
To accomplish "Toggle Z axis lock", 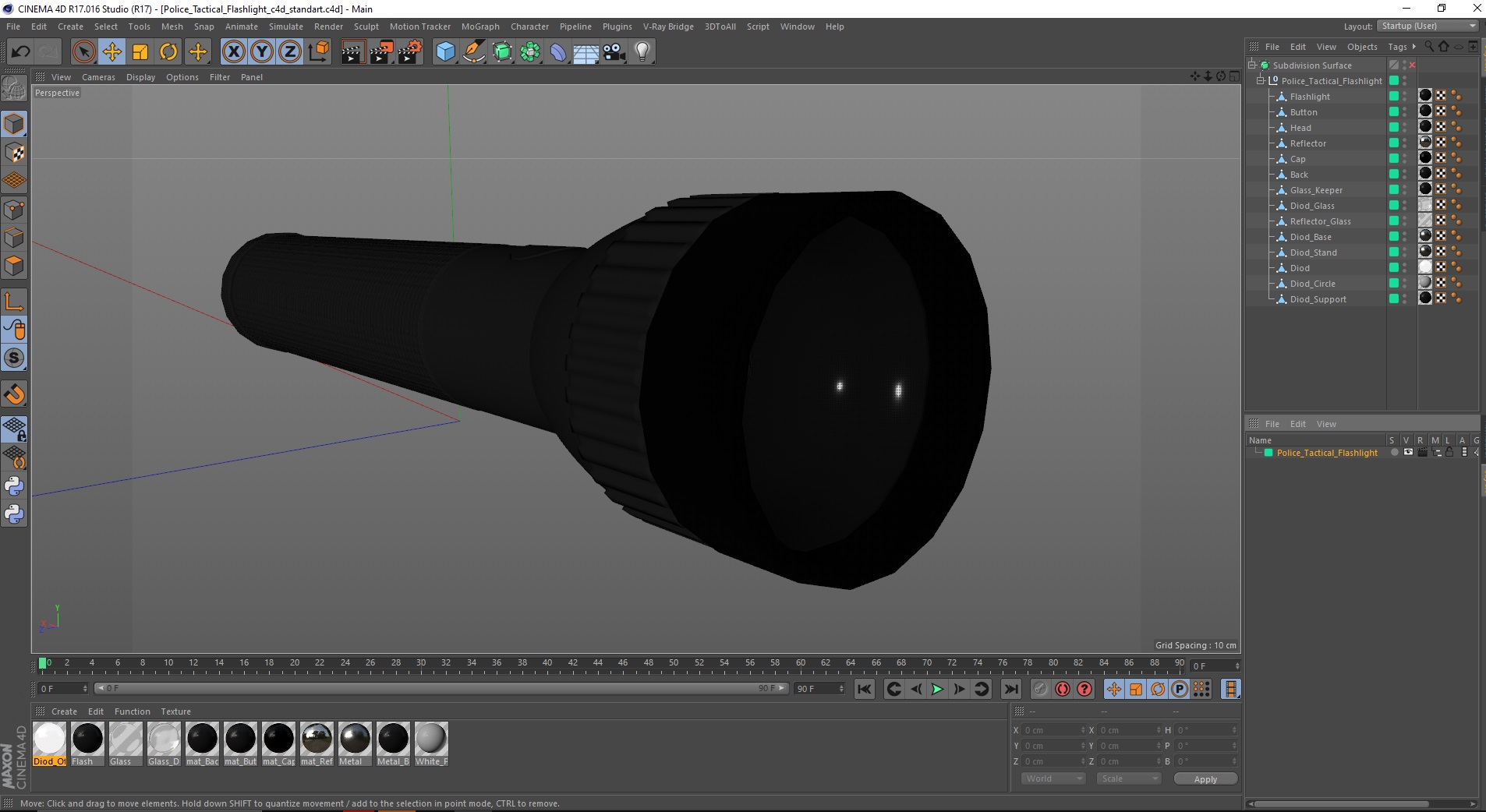I will (290, 52).
